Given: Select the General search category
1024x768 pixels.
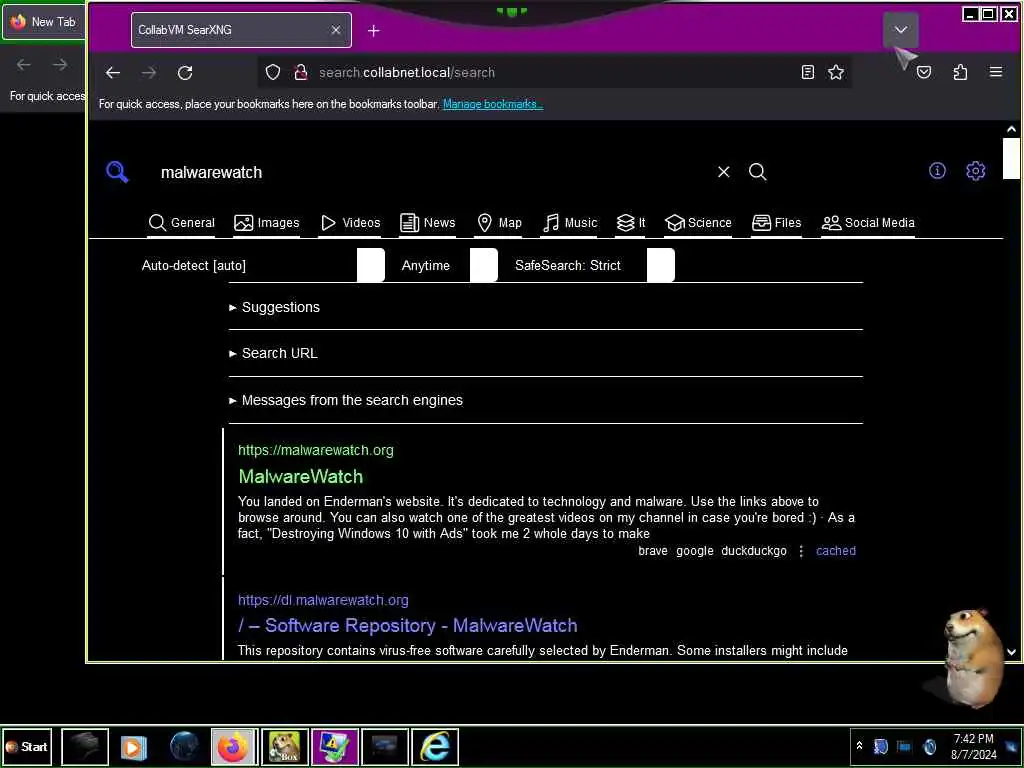Looking at the screenshot, I should pyautogui.click(x=182, y=223).
